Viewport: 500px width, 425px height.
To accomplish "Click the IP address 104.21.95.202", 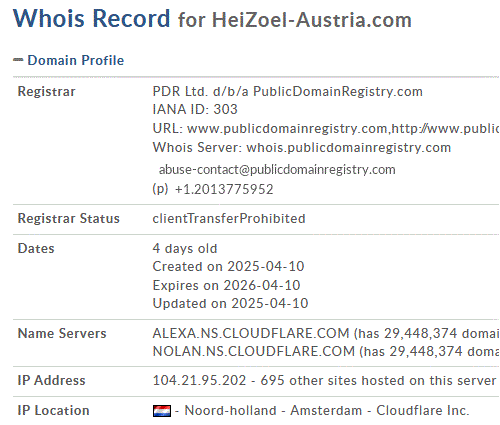I will point(199,380).
